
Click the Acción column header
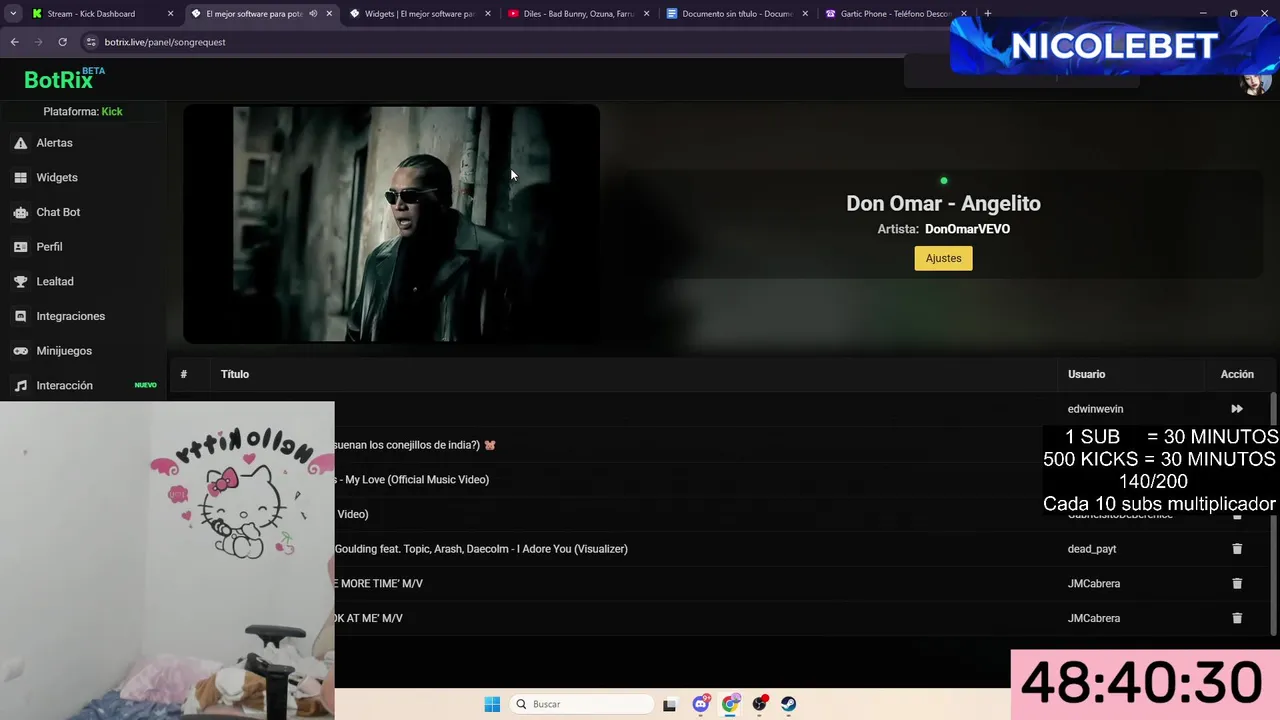click(x=1237, y=374)
